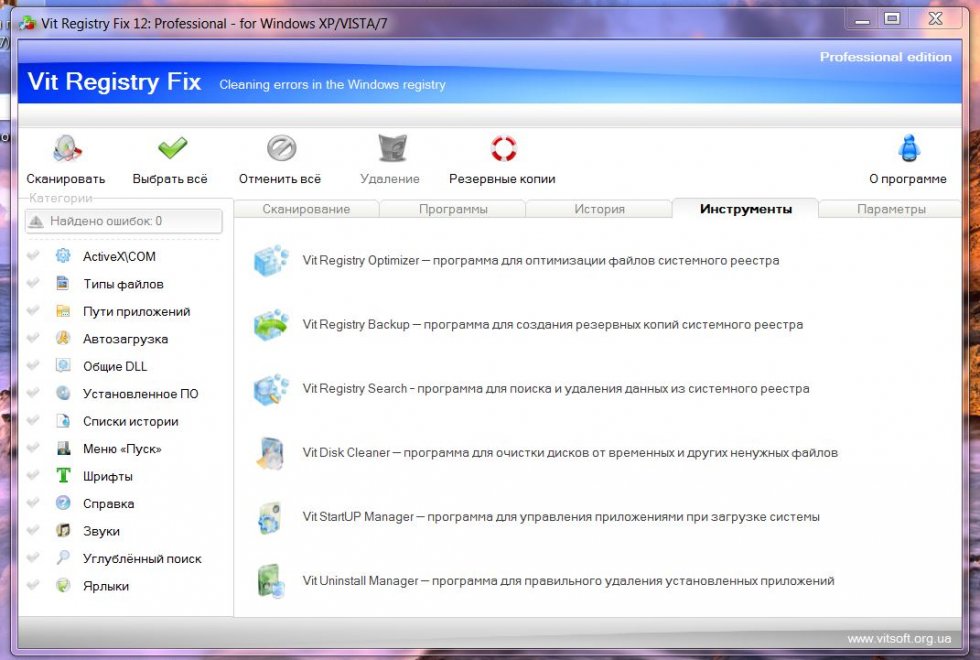The image size is (980, 660).
Task: Click the Установленное ПО category icon
Action: pos(63,393)
